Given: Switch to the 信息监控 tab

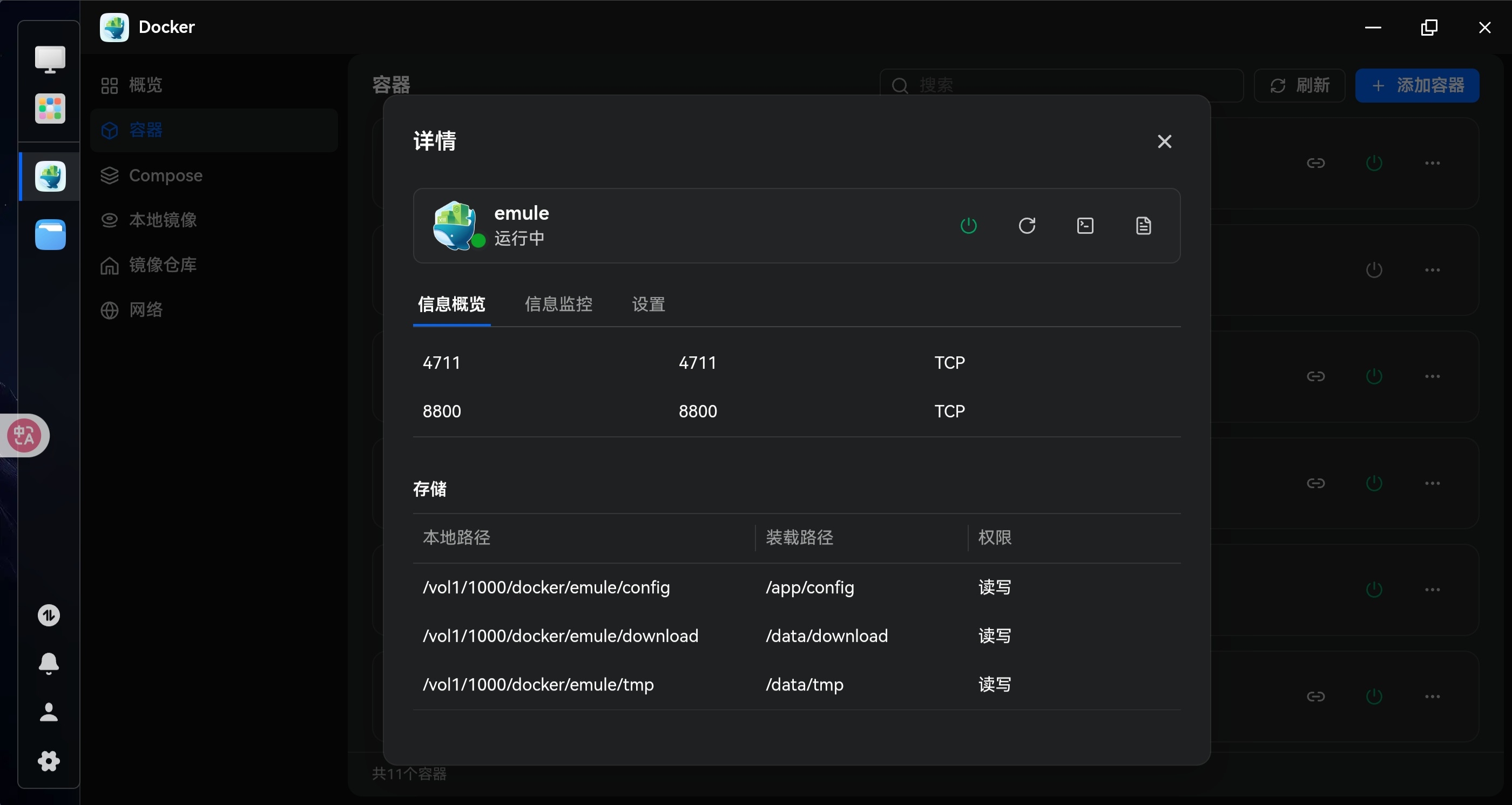Looking at the screenshot, I should point(558,304).
